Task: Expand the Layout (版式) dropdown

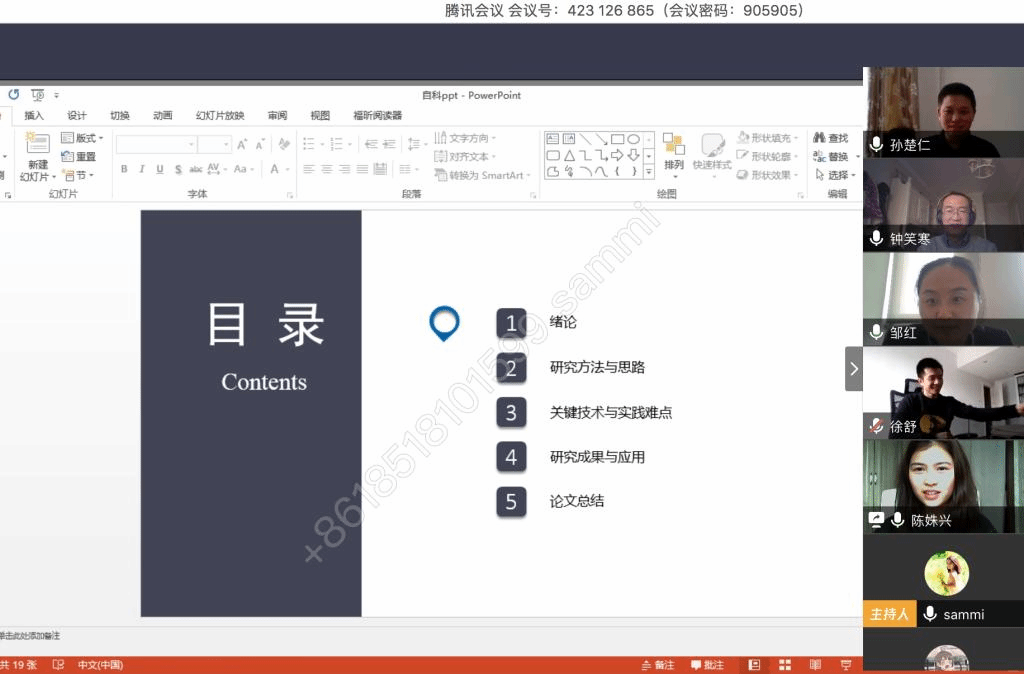Action: (x=82, y=138)
